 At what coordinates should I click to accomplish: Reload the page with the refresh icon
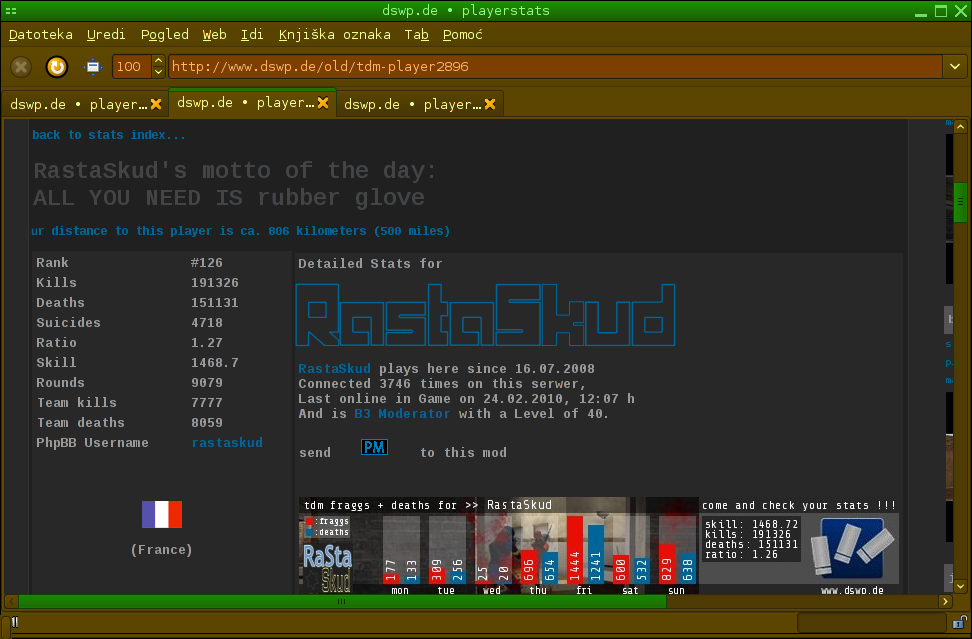pyautogui.click(x=57, y=67)
